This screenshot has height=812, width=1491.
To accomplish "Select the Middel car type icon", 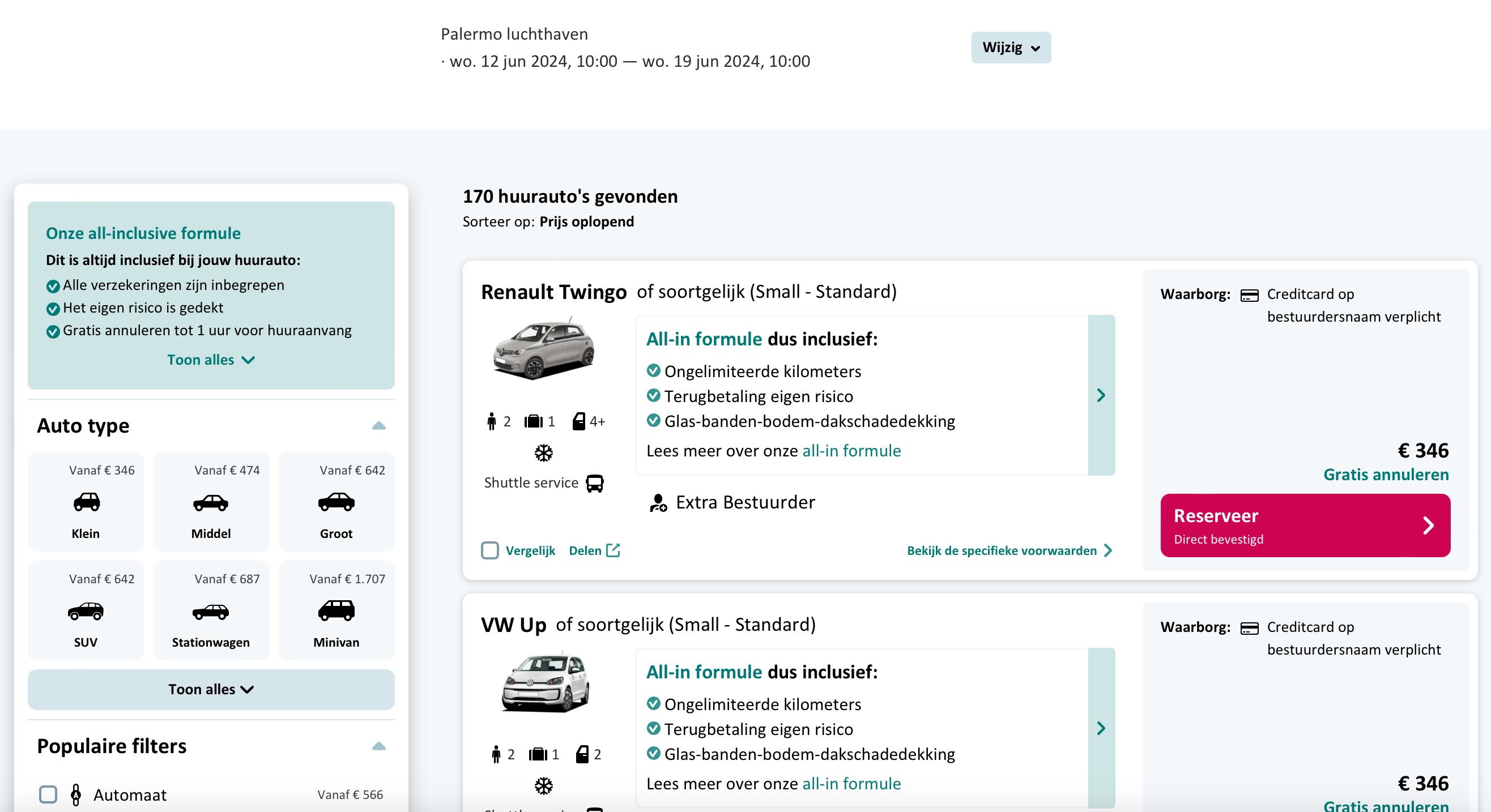I will [211, 502].
